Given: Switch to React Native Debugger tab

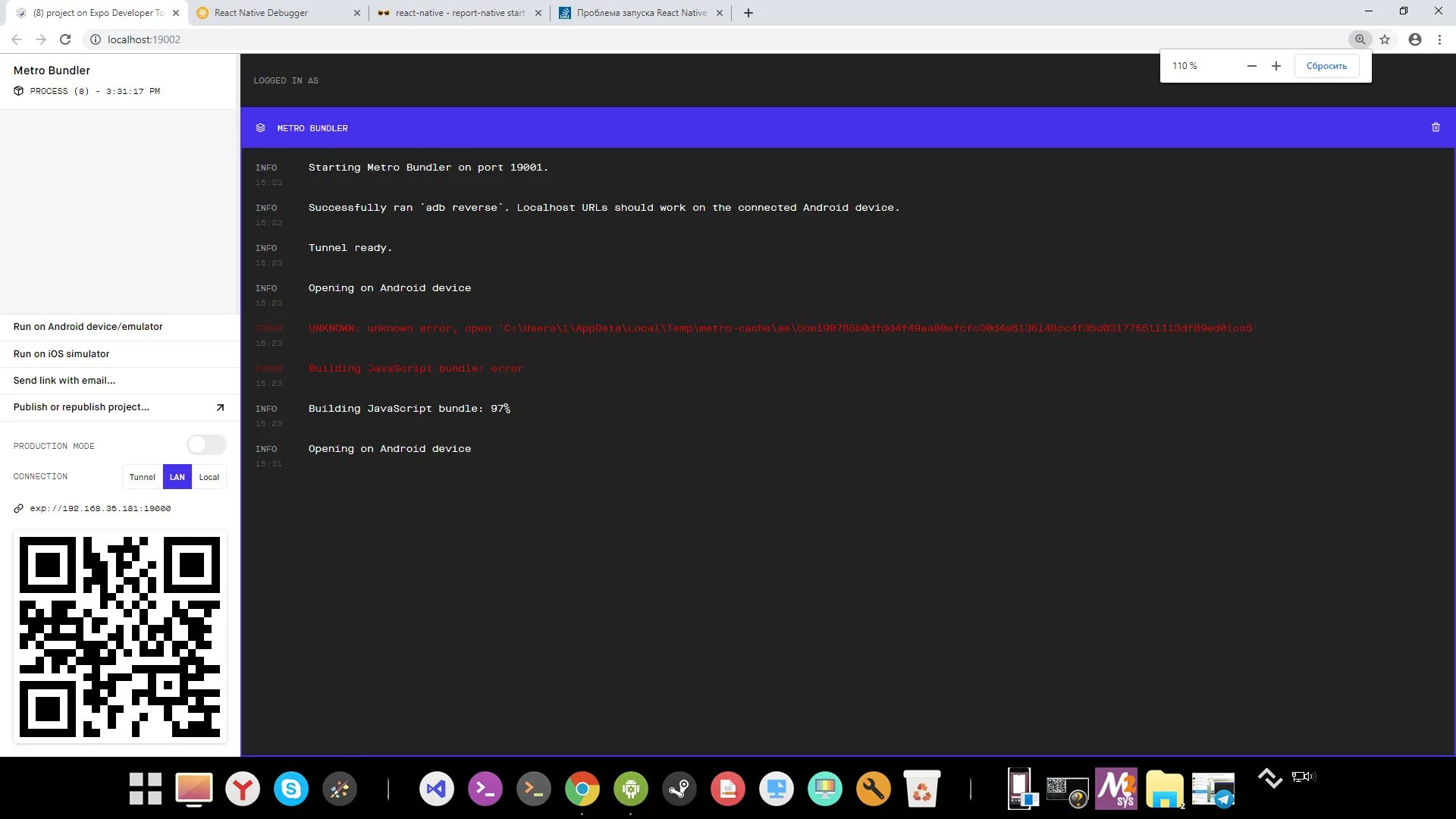Looking at the screenshot, I should (261, 13).
